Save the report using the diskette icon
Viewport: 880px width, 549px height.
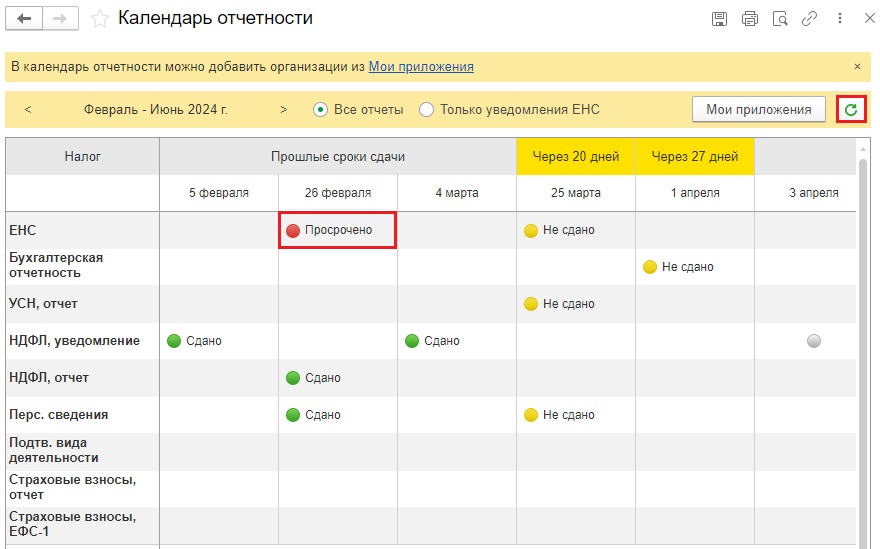(x=719, y=19)
